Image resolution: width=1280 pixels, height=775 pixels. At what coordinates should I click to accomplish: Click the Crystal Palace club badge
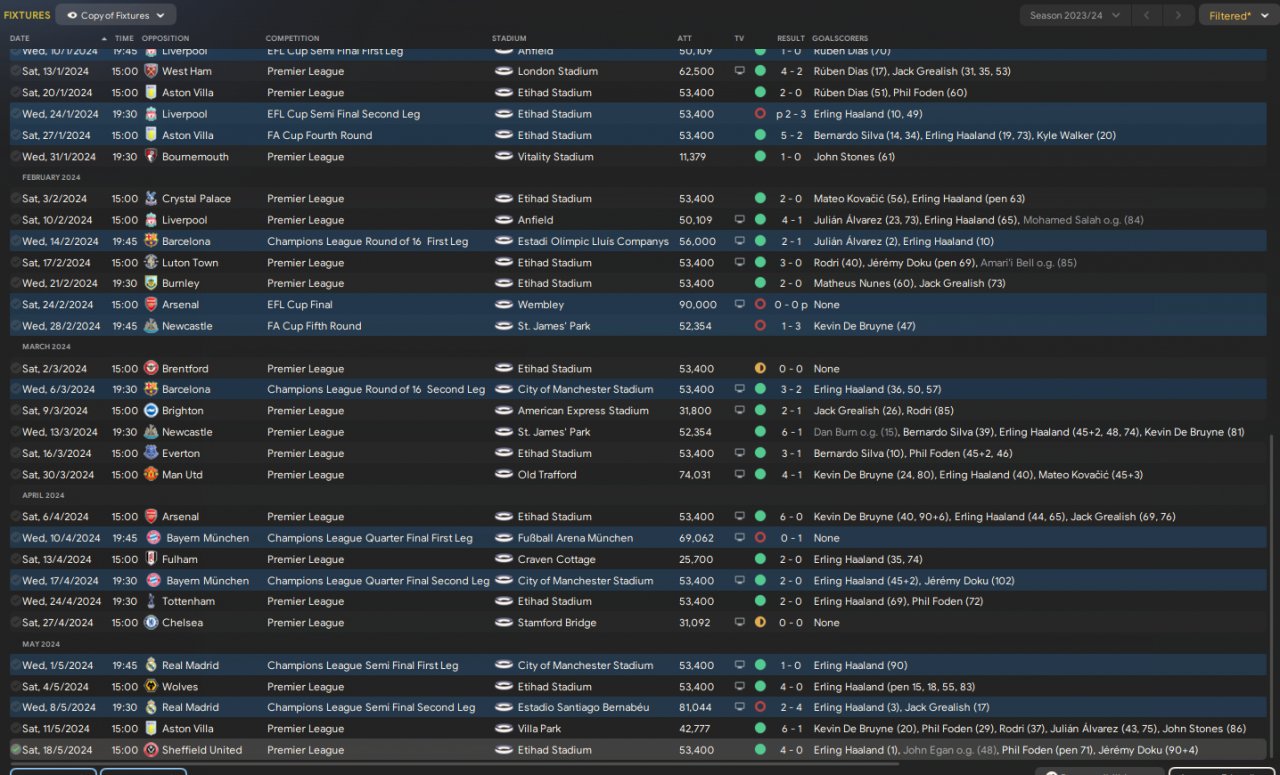[x=151, y=198]
